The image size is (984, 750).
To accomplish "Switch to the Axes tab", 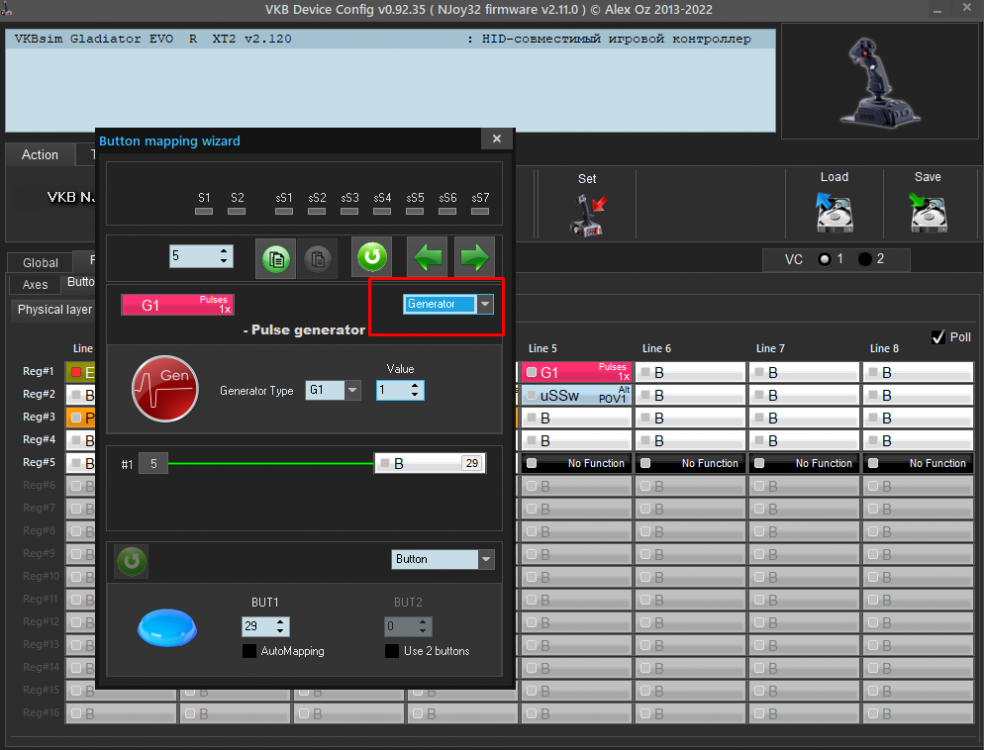I will coord(35,284).
